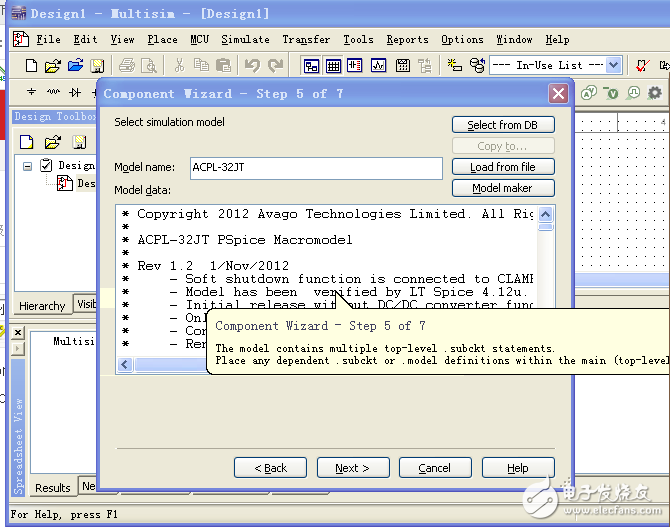Click the Cancel button in wizard
The image size is (670, 527).
click(x=435, y=468)
